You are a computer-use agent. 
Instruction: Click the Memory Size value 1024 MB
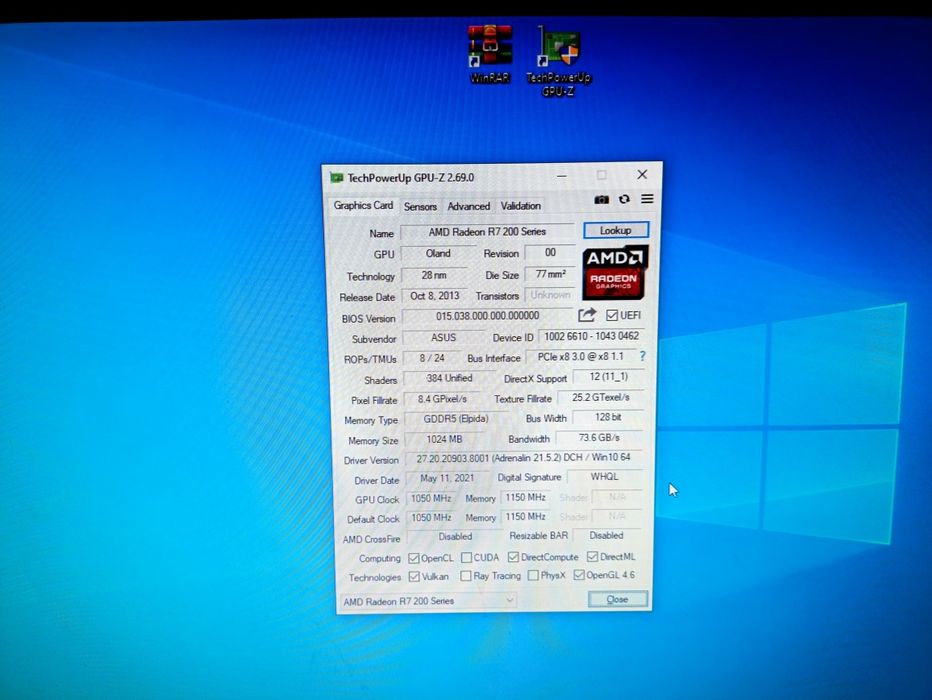(445, 439)
